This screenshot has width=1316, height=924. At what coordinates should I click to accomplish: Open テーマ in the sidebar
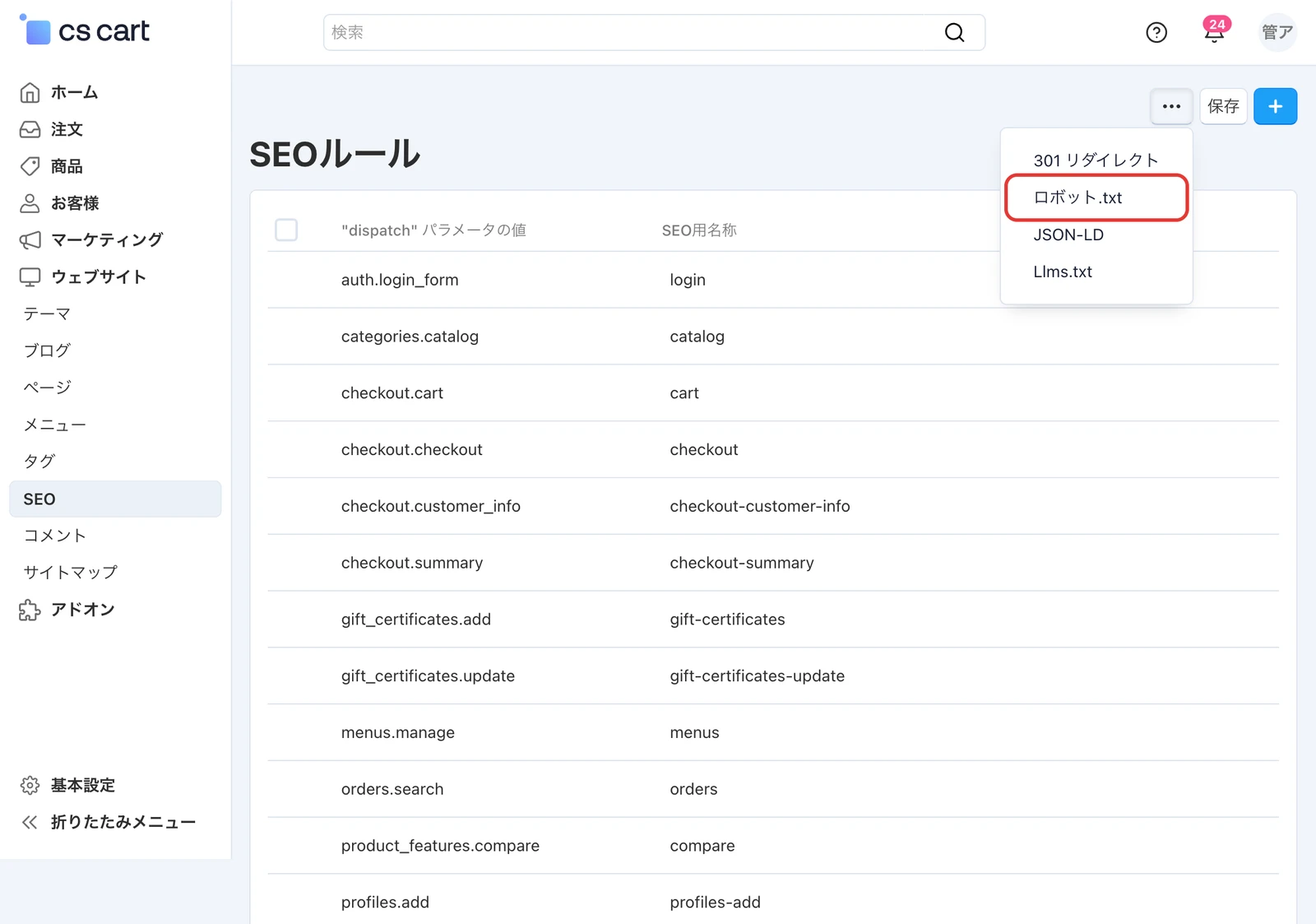(47, 313)
